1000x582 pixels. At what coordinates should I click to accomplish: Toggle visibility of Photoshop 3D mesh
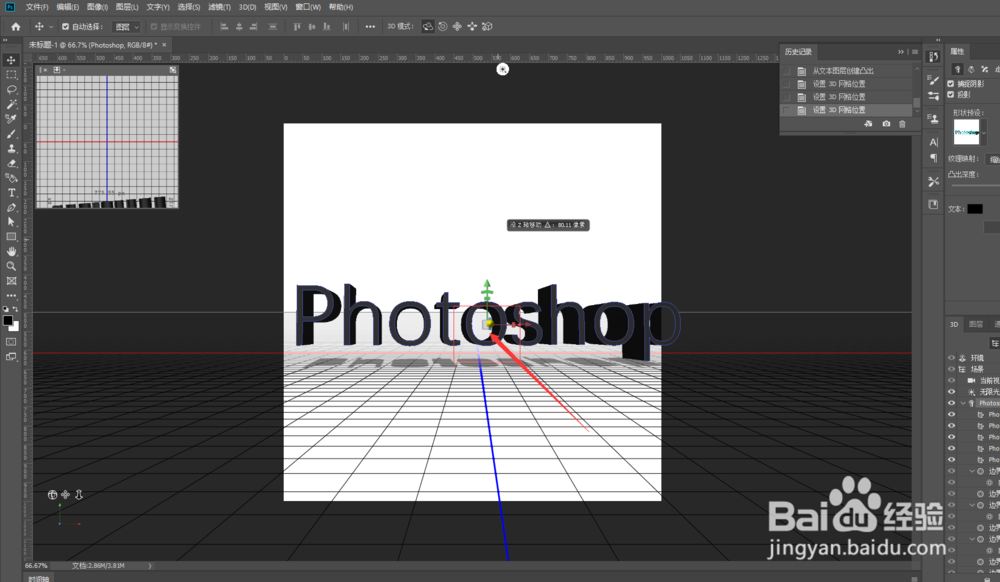tap(952, 403)
